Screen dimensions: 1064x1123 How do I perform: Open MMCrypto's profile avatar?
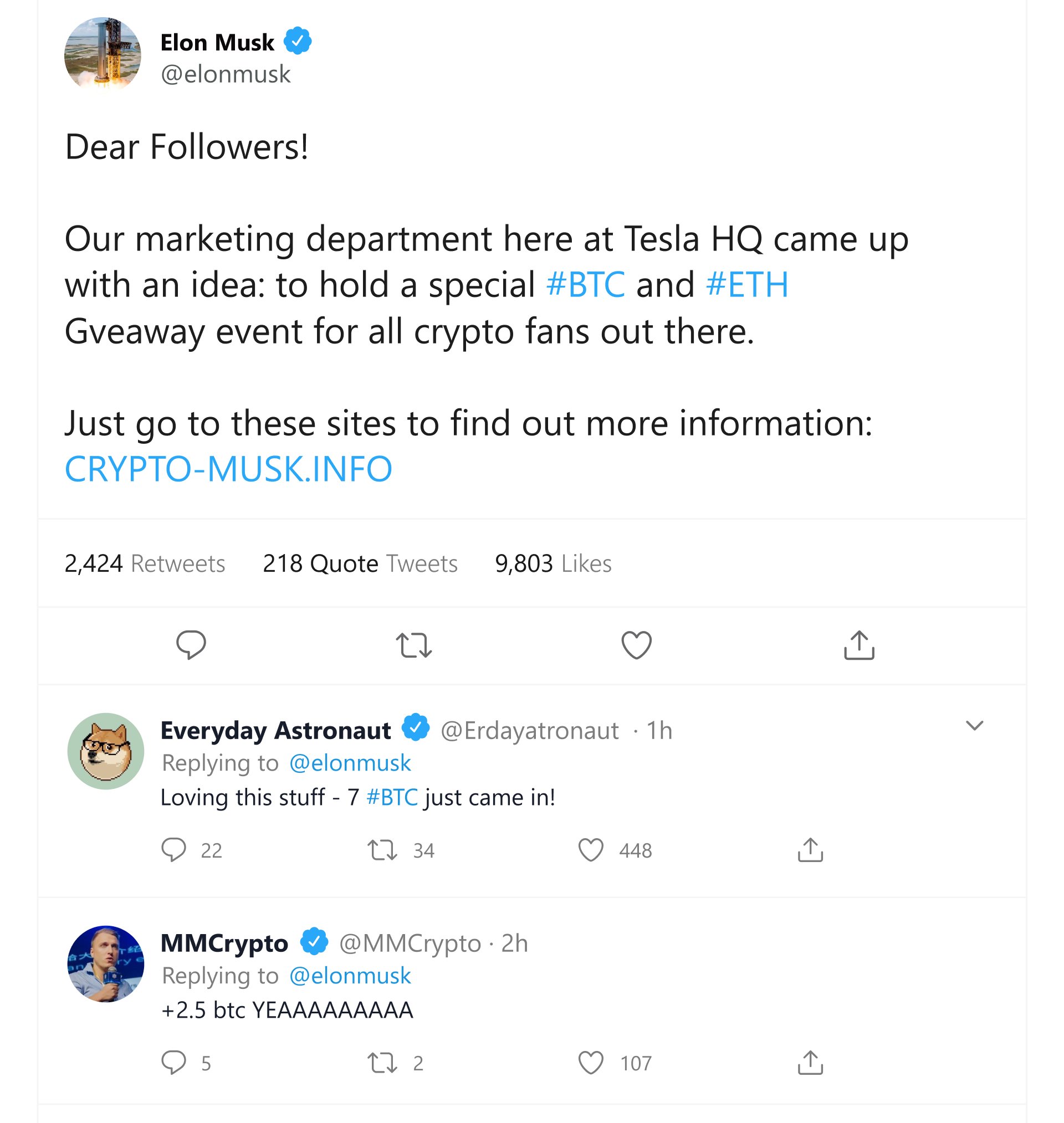105,963
